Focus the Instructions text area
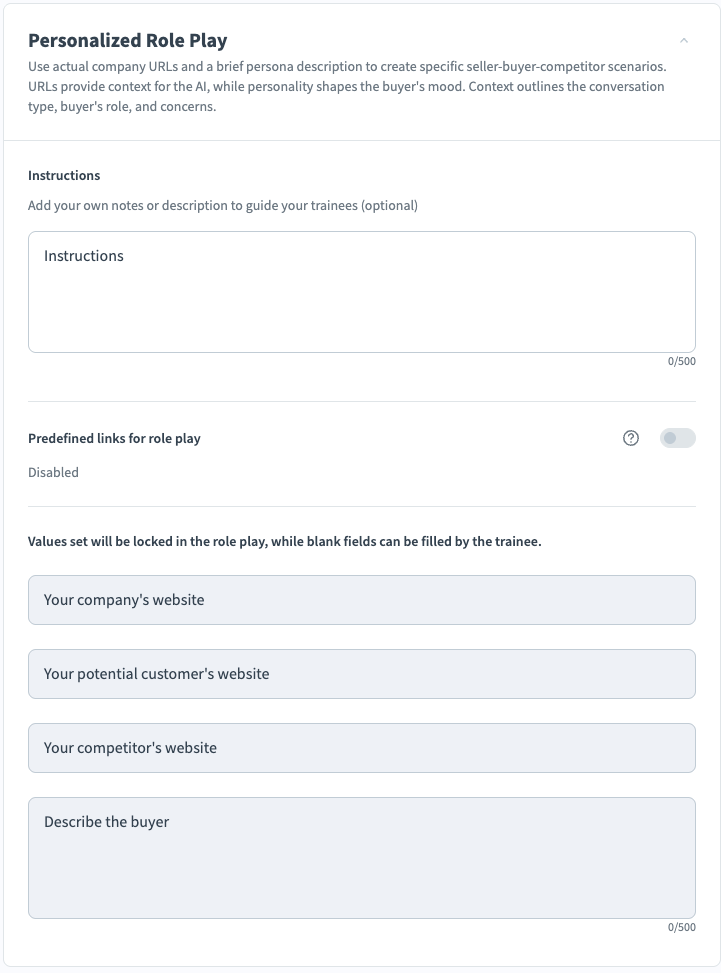The width and height of the screenshot is (721, 973). point(361,292)
